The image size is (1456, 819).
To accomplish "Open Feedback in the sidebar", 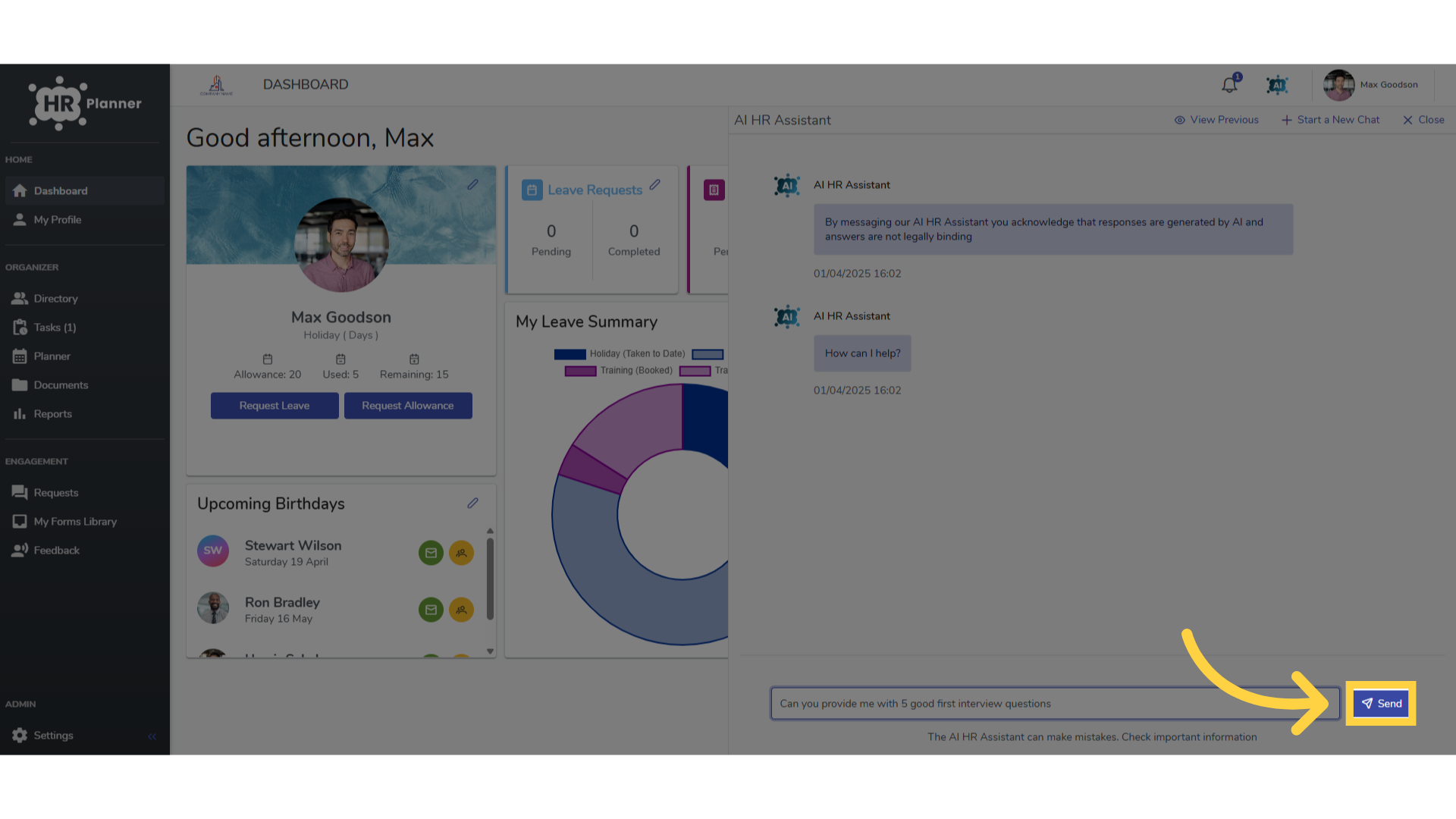I will pos(85,551).
